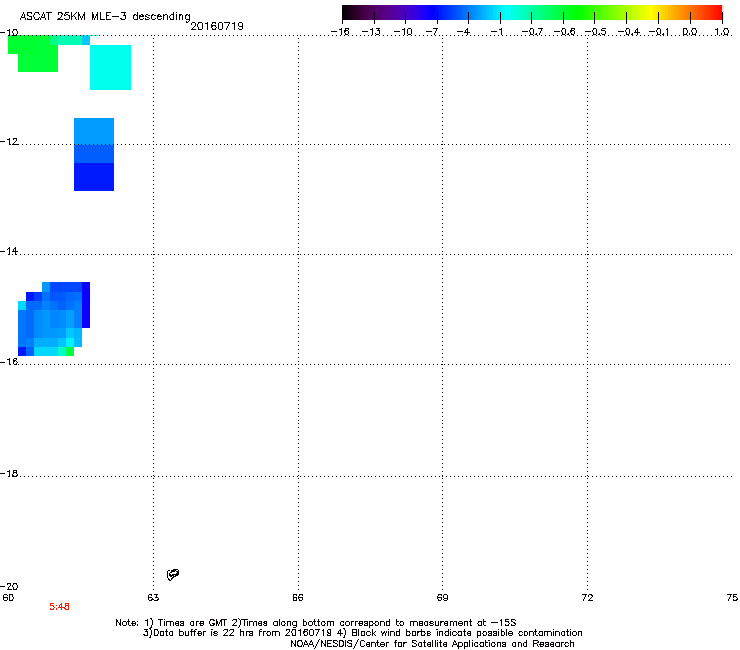Click latitude axis label '-12'
Viewport: 740px width, 650px height.
pos(9,142)
